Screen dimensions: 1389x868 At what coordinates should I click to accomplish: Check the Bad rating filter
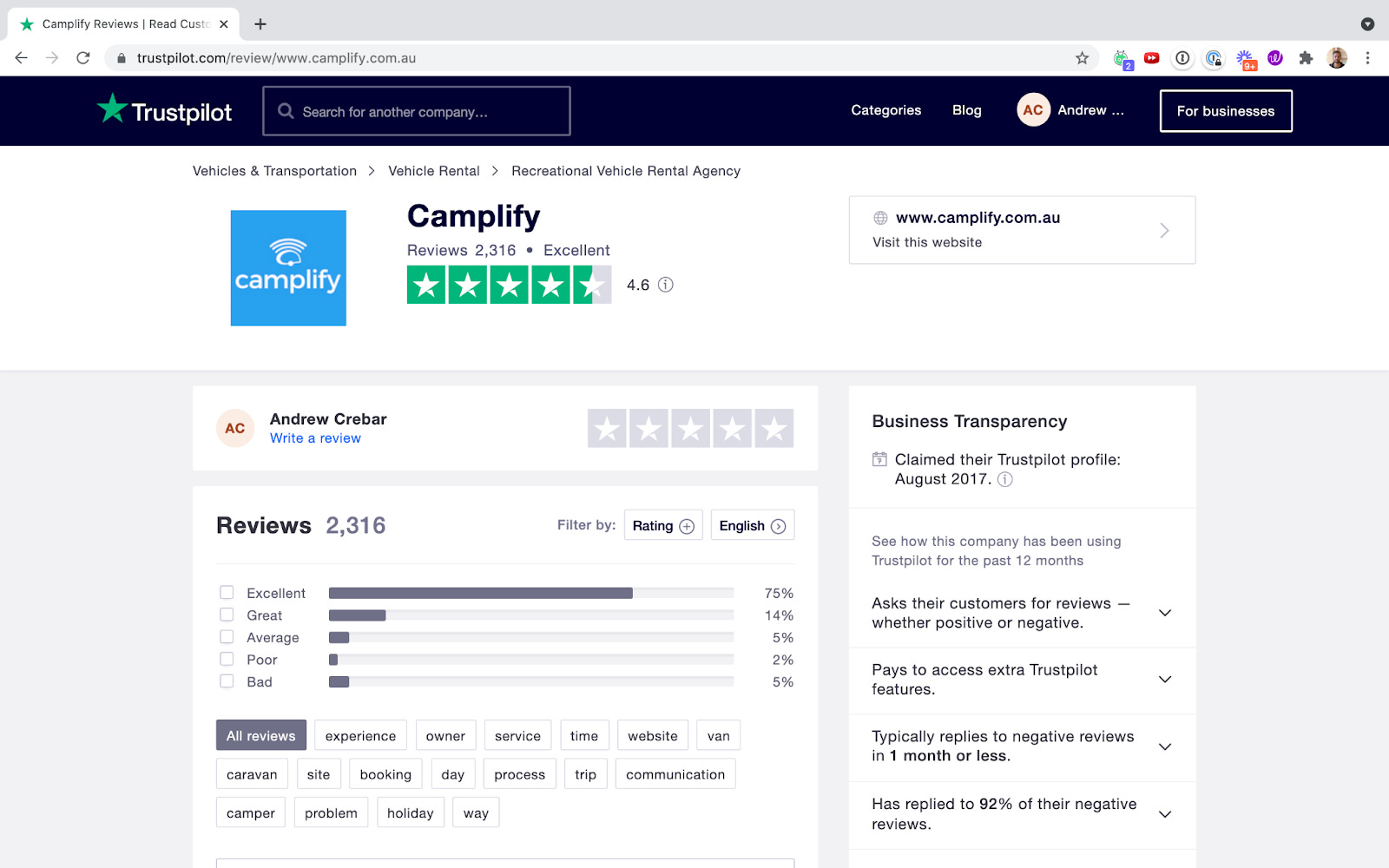(227, 681)
